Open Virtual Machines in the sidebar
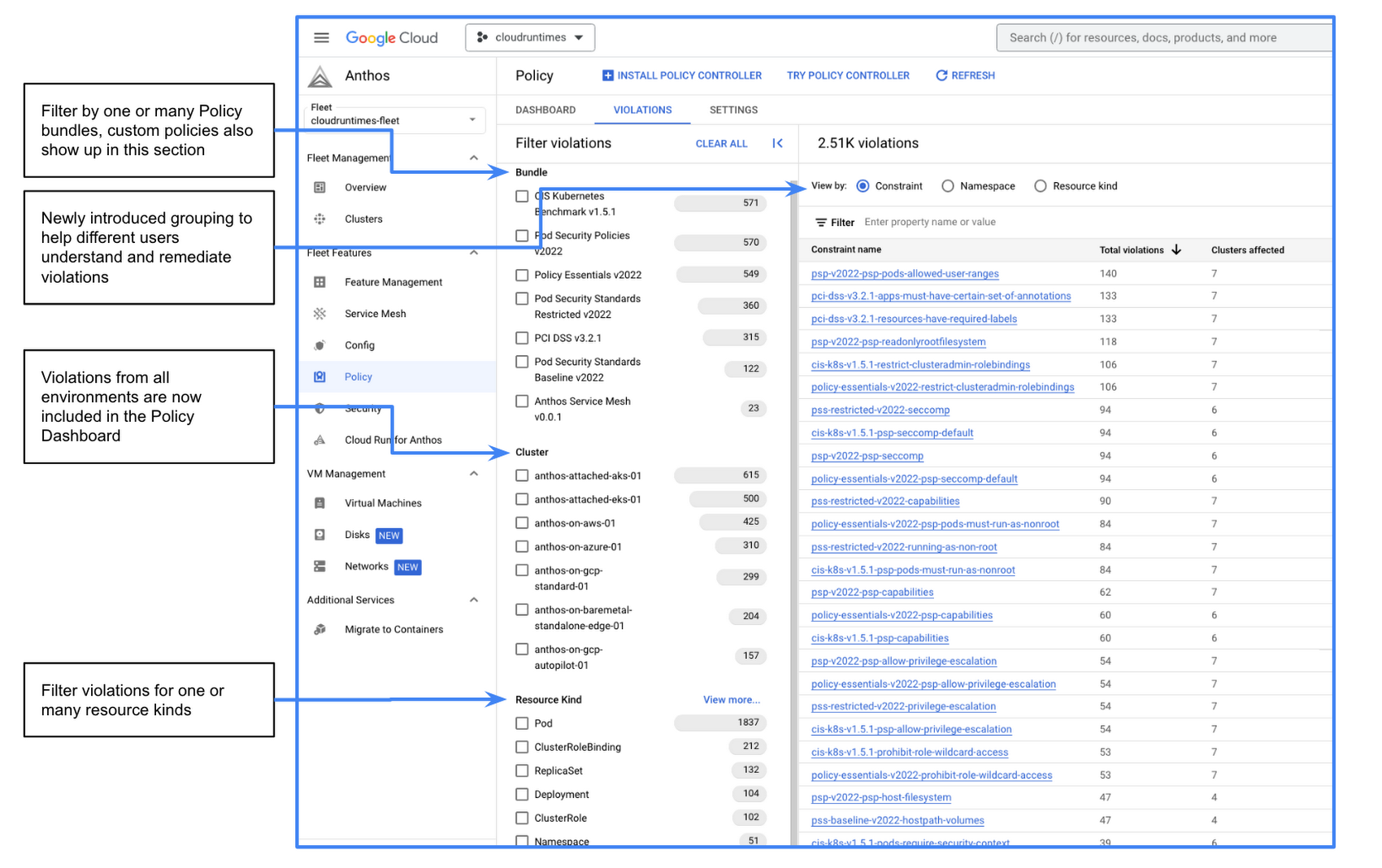This screenshot has width=1382, height=868. (383, 504)
